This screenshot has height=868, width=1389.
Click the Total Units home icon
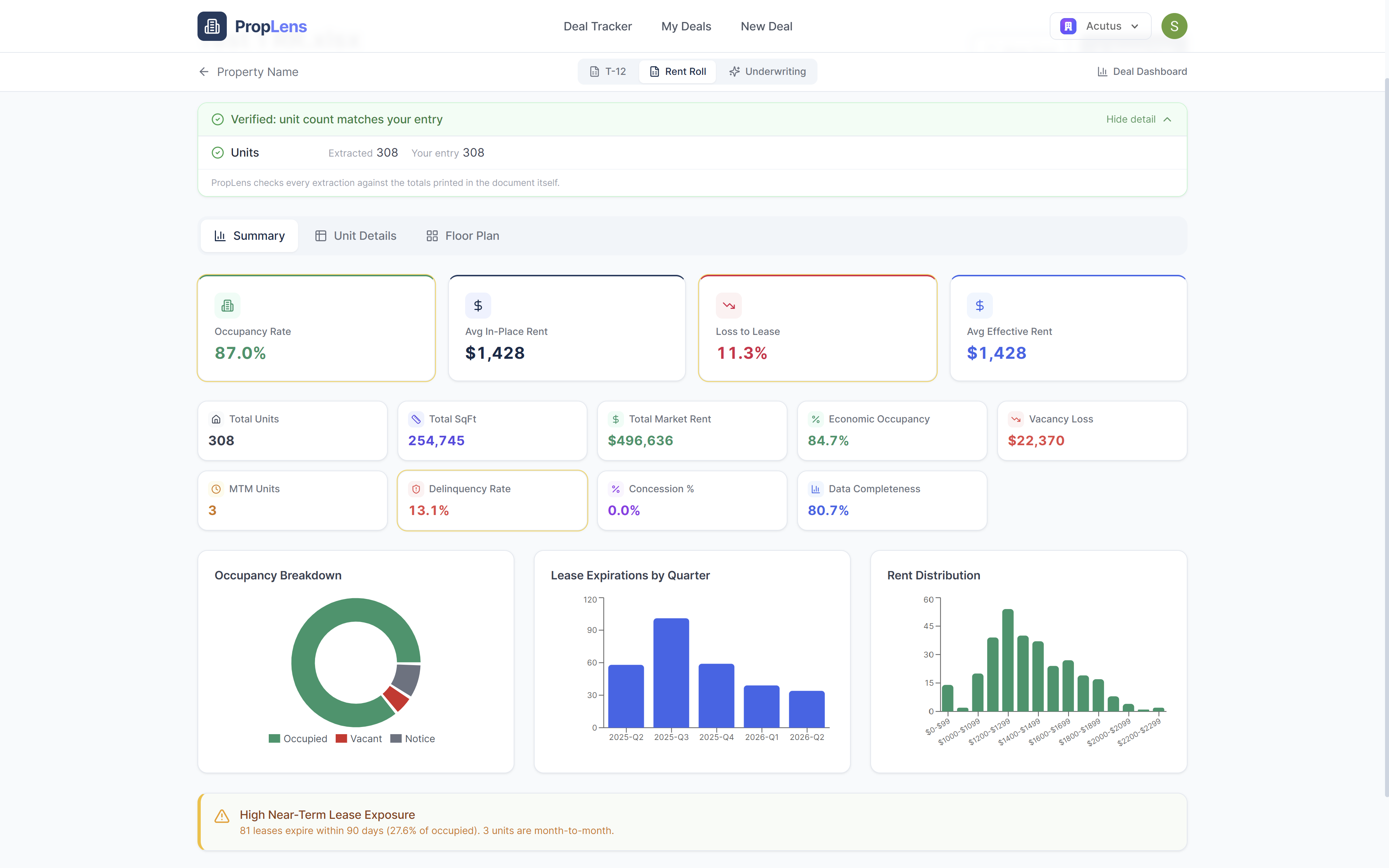click(216, 419)
